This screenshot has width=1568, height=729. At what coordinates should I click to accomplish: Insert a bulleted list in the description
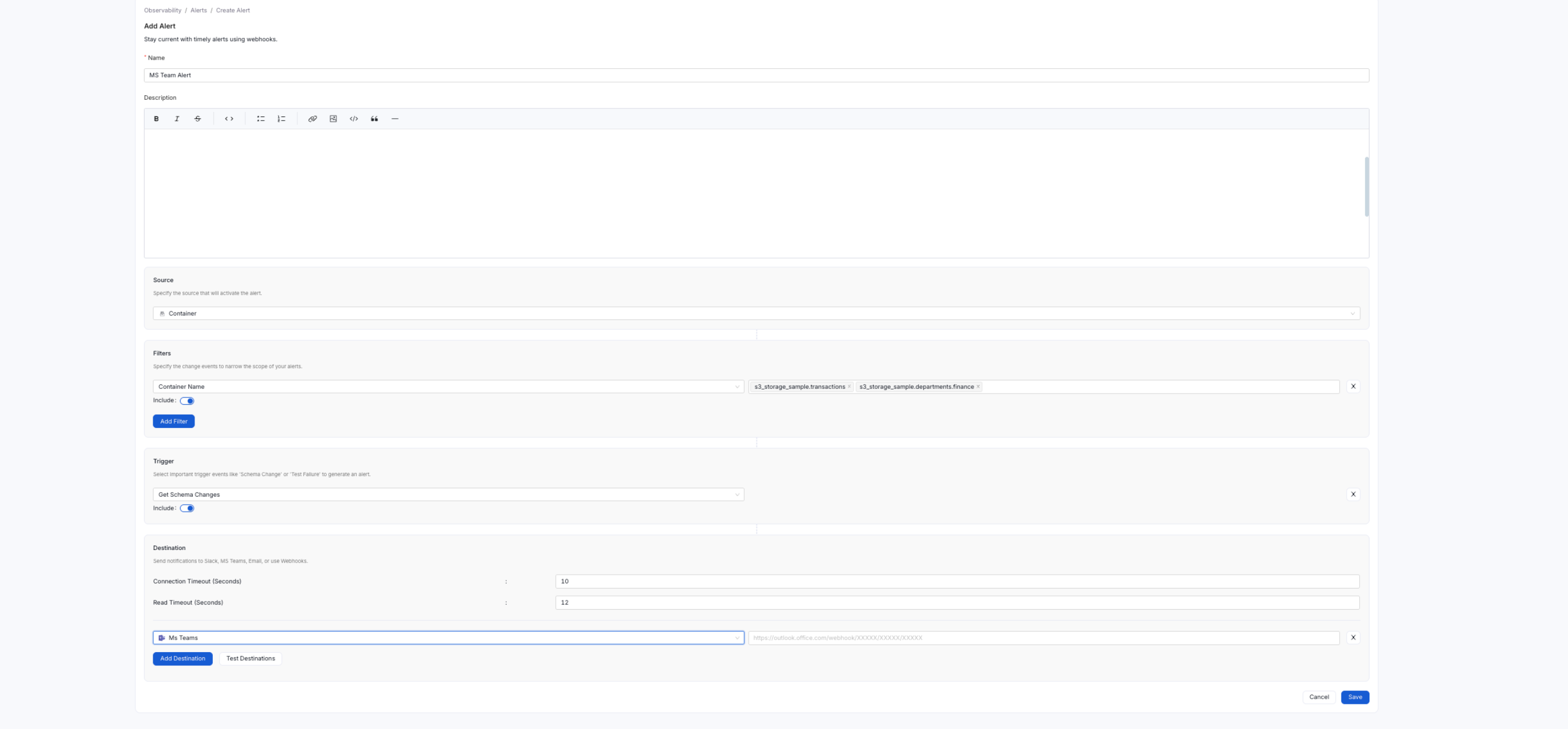tap(260, 119)
